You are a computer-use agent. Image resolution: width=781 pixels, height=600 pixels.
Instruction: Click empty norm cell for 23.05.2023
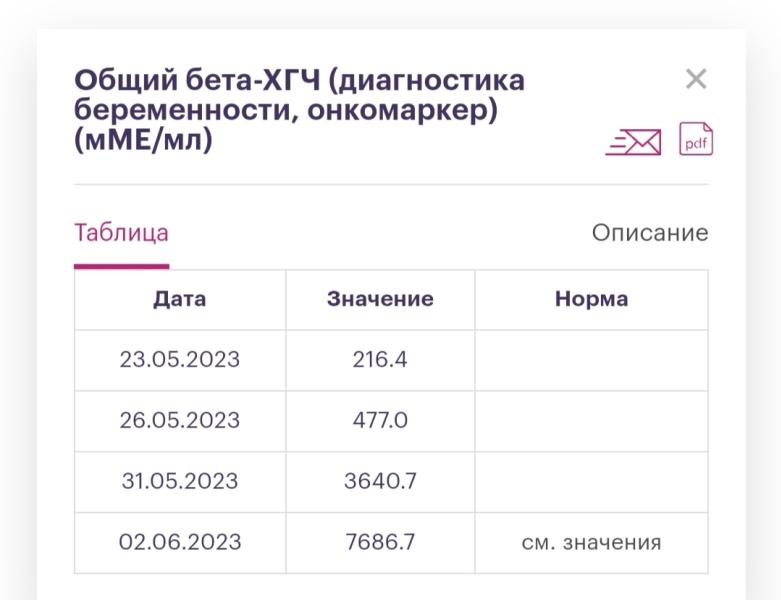click(x=591, y=360)
